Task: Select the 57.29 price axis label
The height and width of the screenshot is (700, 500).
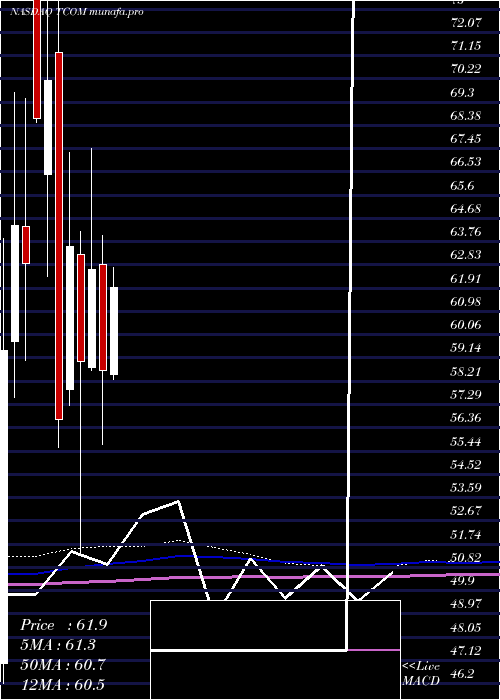Action: [466, 395]
